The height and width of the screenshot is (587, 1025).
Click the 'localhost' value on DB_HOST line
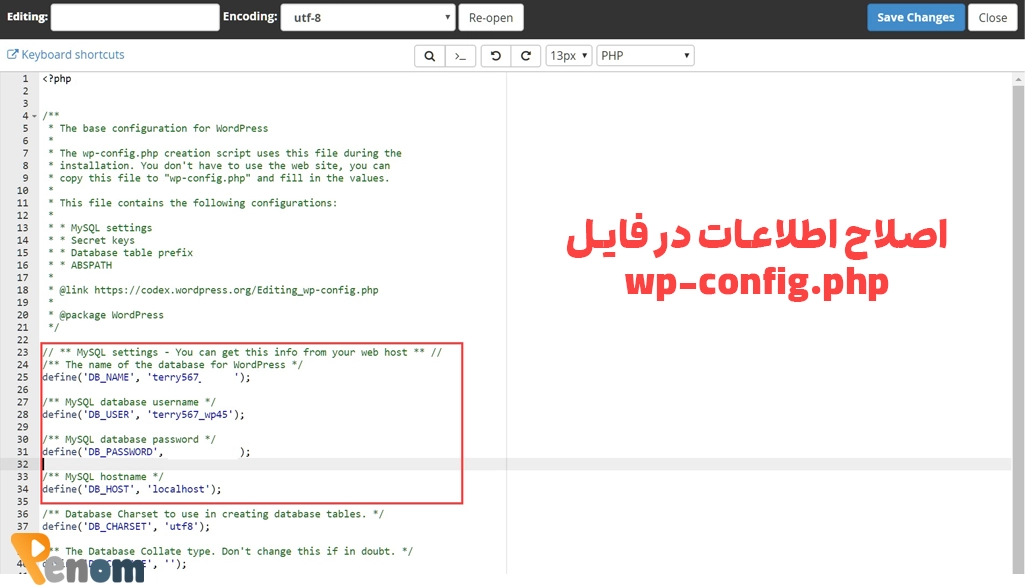pos(179,489)
